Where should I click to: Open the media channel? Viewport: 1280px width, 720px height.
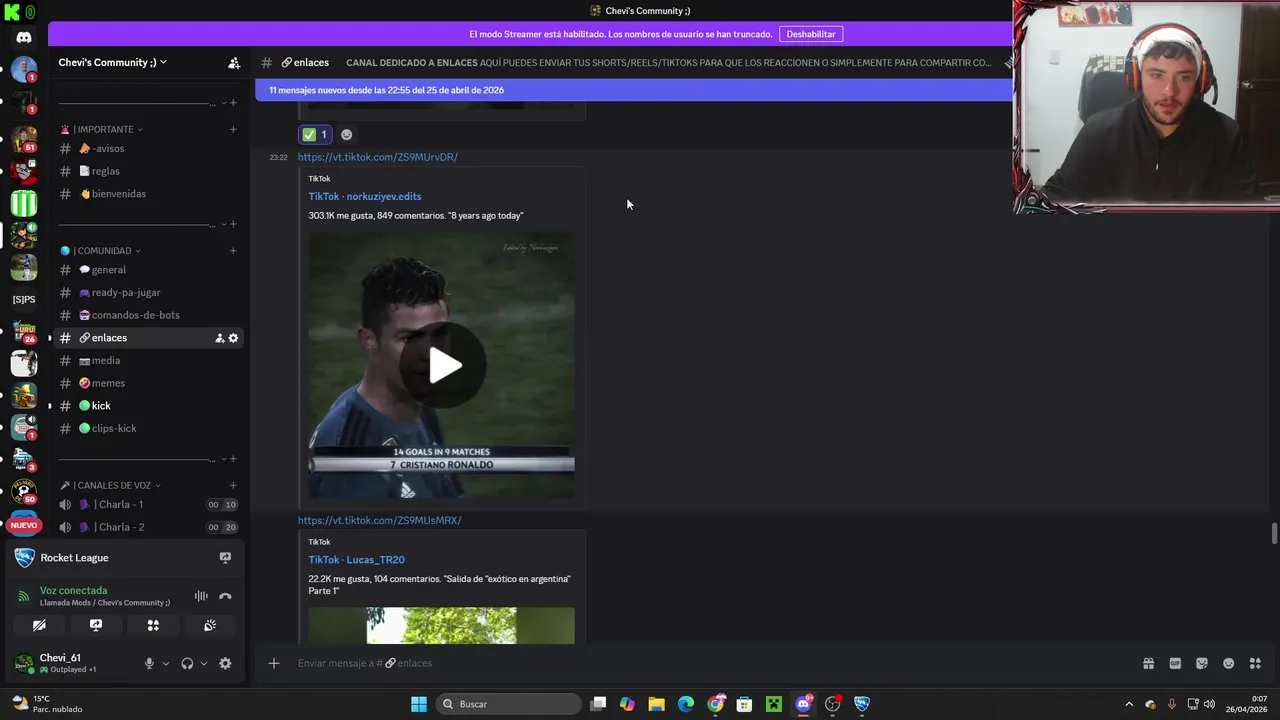pyautogui.click(x=148, y=360)
